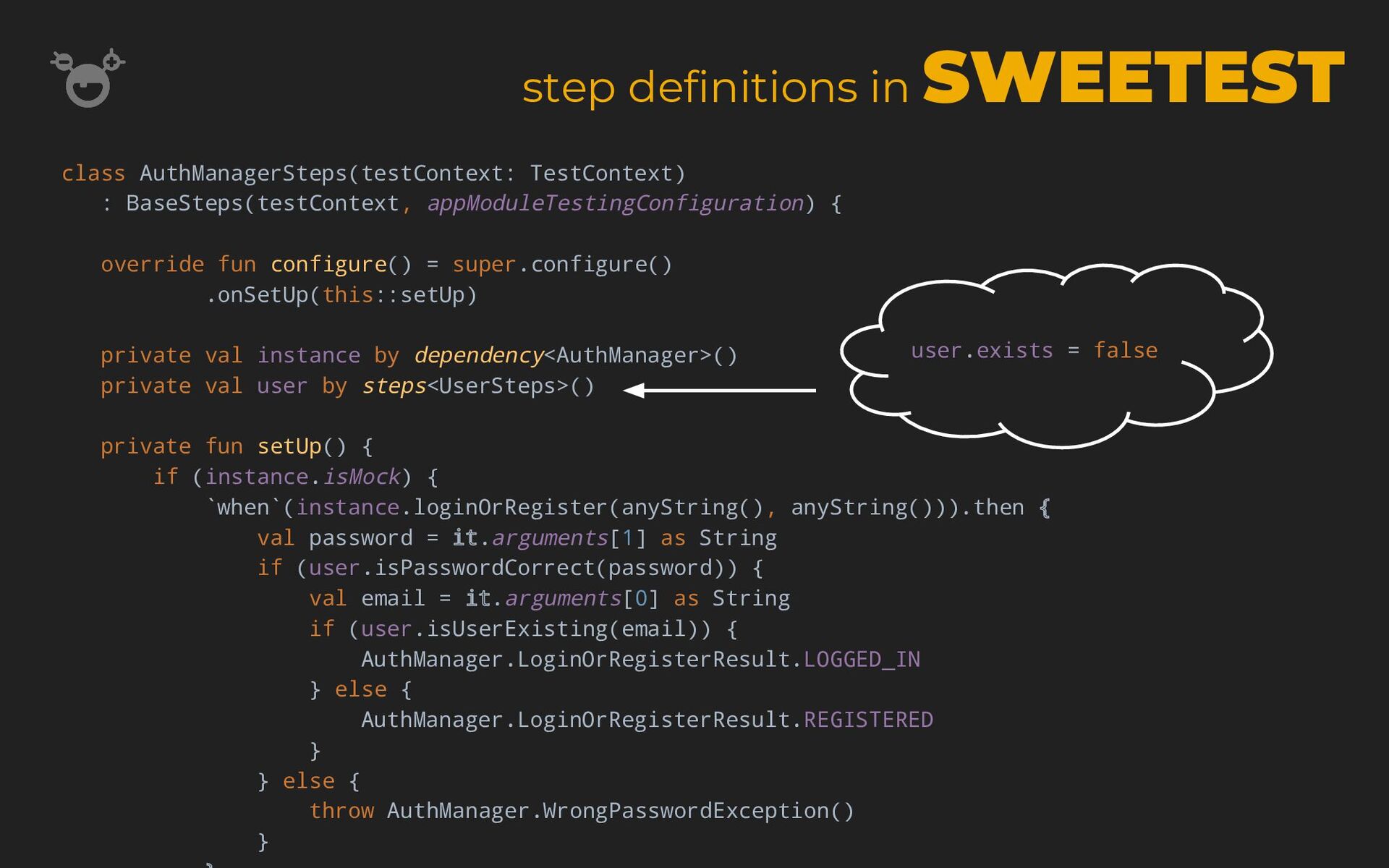Click 'user.isUserExisting(email)' condition
Image resolution: width=1389 pixels, height=868 pixels.
(x=530, y=629)
